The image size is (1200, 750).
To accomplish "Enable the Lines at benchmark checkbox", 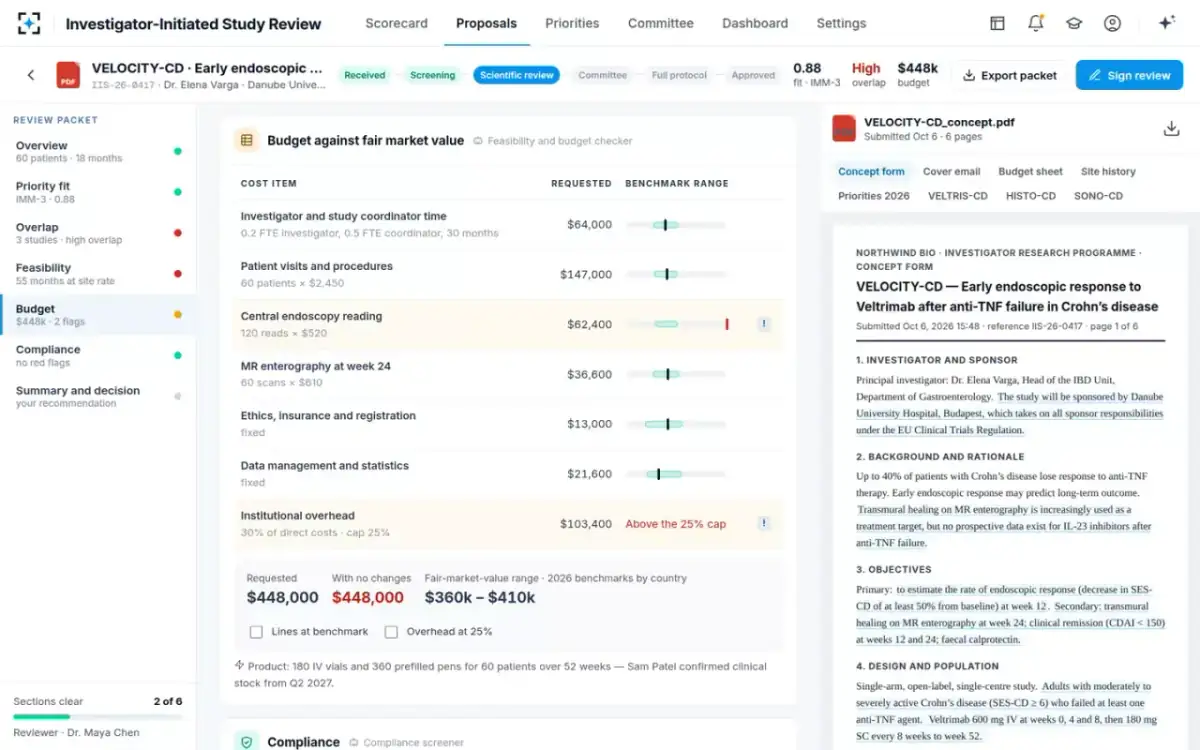I will tap(256, 632).
